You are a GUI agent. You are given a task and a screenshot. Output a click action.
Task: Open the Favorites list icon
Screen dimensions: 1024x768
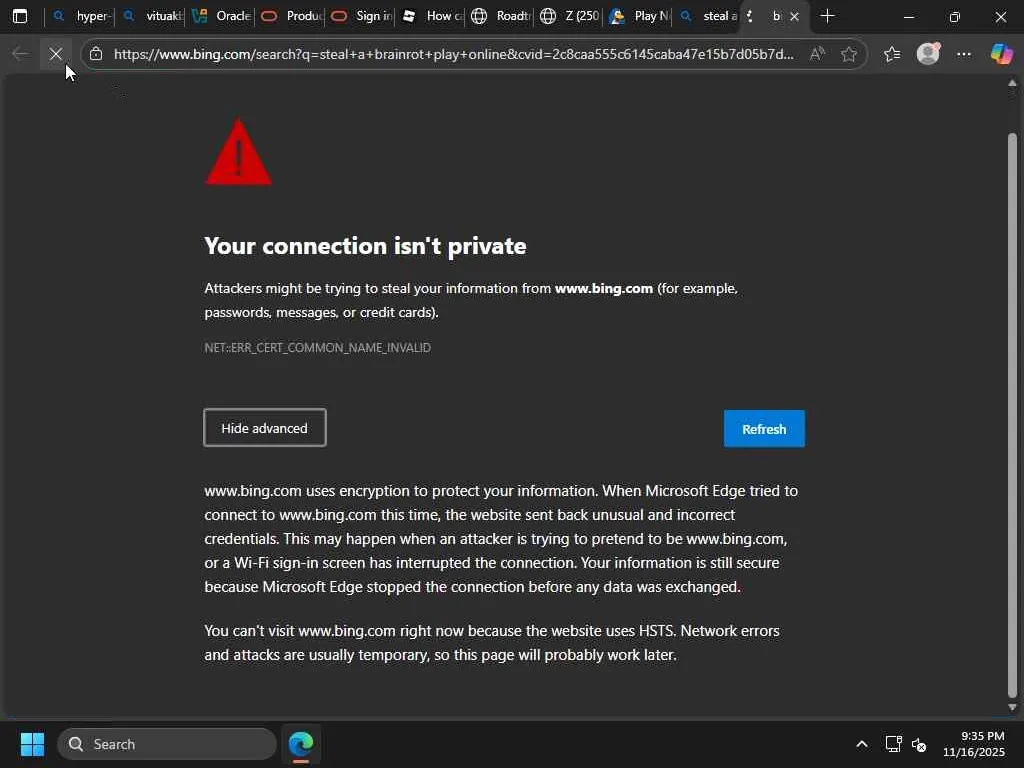click(892, 54)
